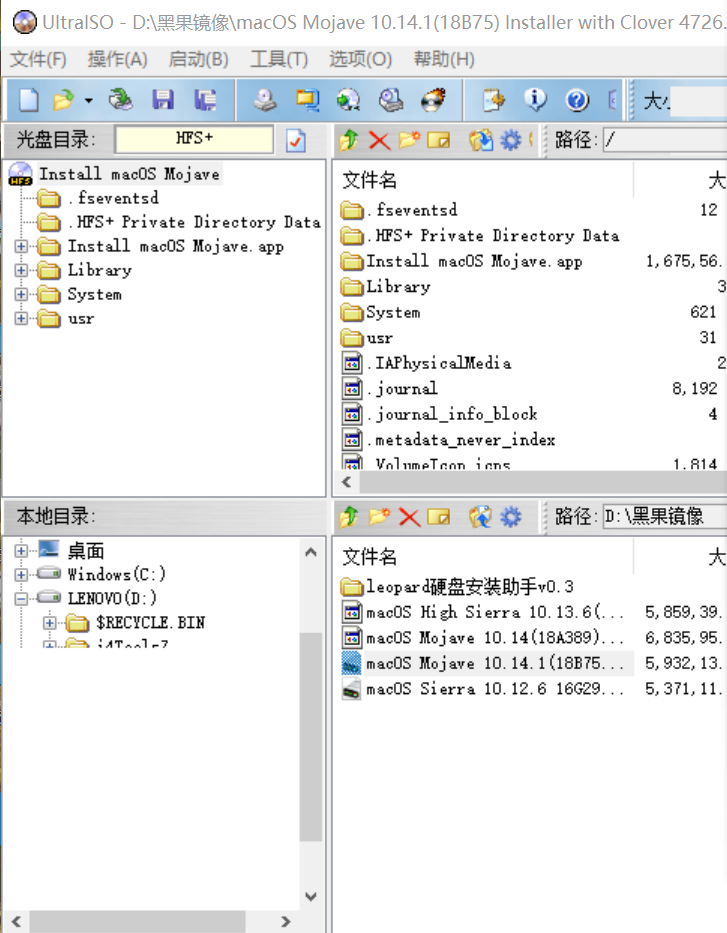Expand the Install macOS Mojave.app tree node
The width and height of the screenshot is (727, 933).
coord(21,246)
